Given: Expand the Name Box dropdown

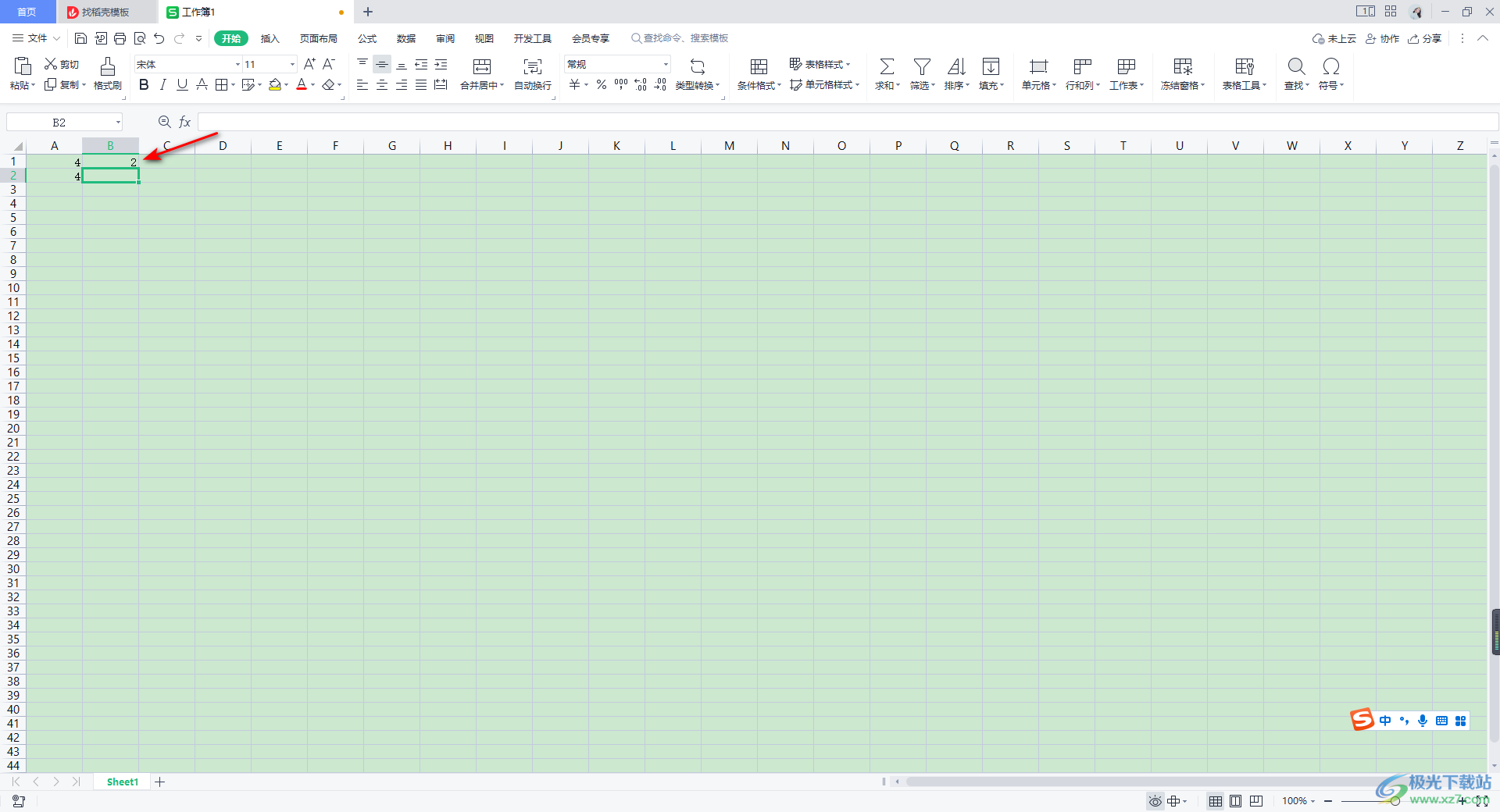Looking at the screenshot, I should 118,122.
